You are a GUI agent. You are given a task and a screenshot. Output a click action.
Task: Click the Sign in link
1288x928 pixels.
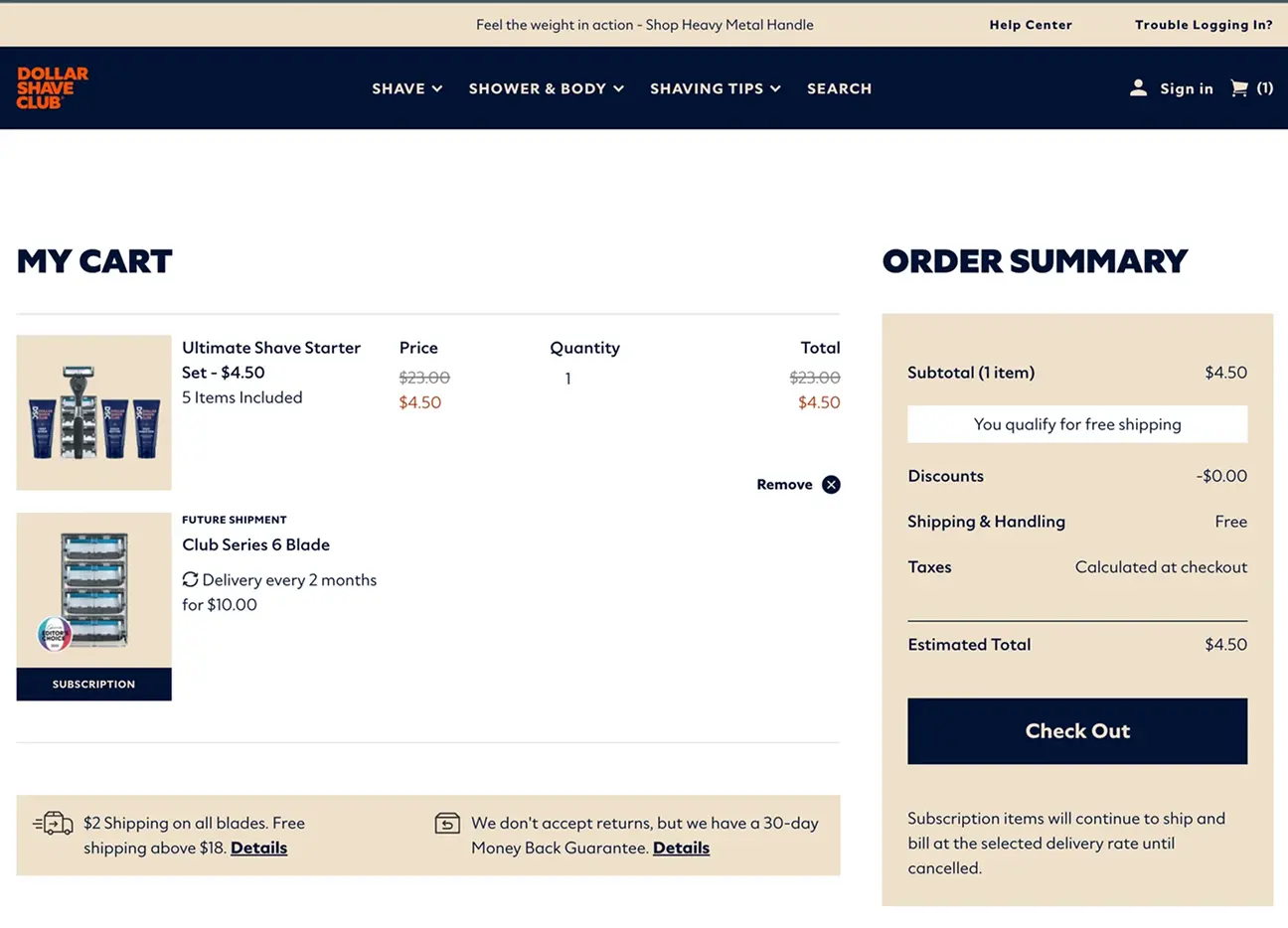pyautogui.click(x=1187, y=88)
